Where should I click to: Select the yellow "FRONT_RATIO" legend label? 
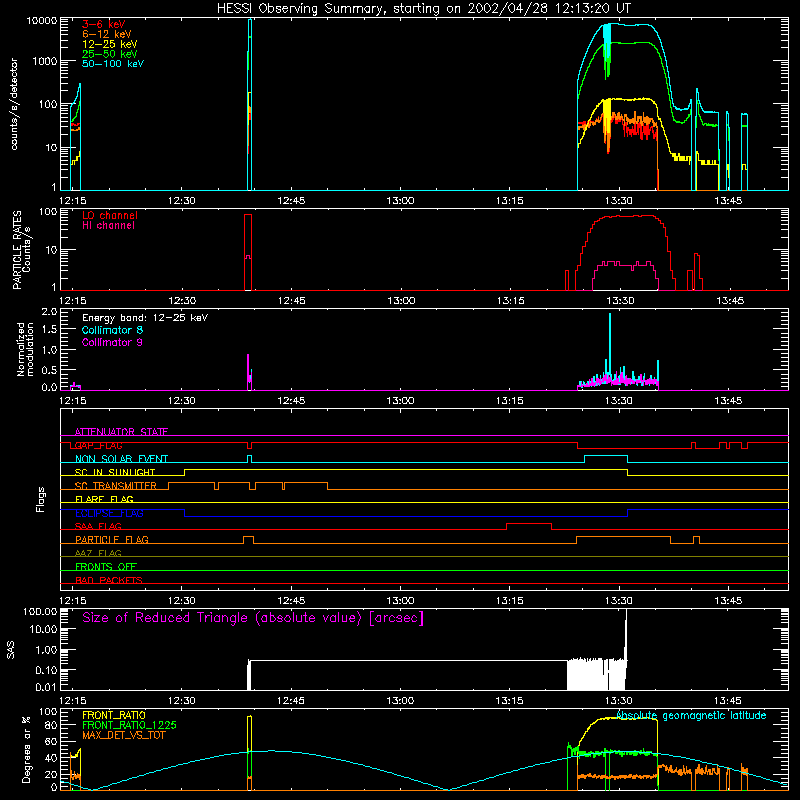pyautogui.click(x=114, y=715)
